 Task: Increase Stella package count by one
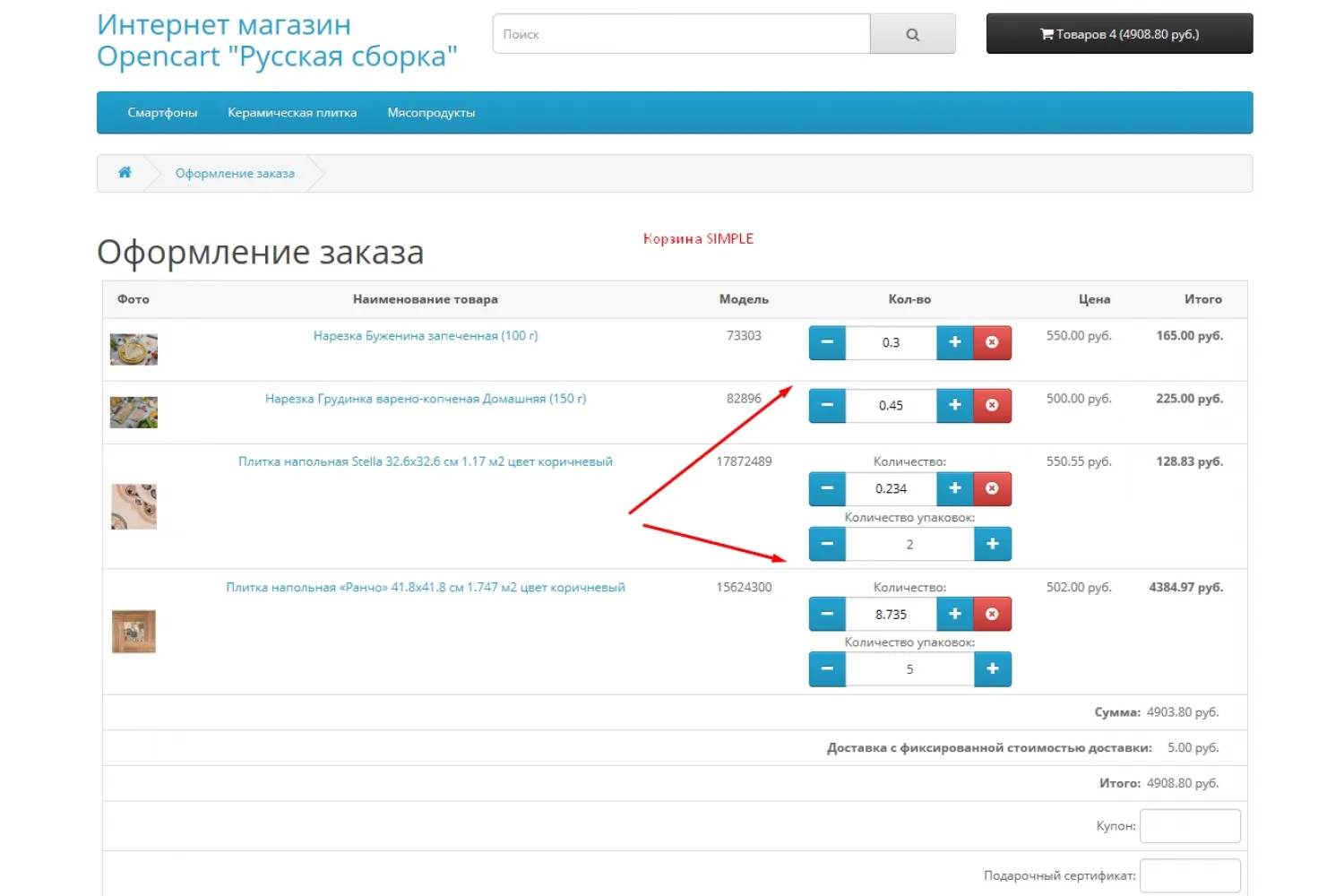[x=993, y=544]
